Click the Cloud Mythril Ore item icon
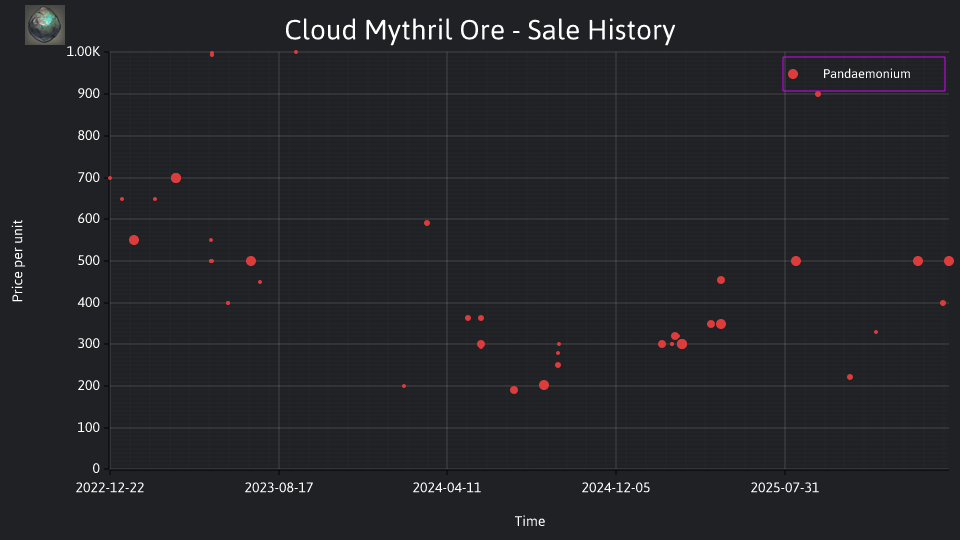The image size is (960, 540). pyautogui.click(x=45, y=25)
